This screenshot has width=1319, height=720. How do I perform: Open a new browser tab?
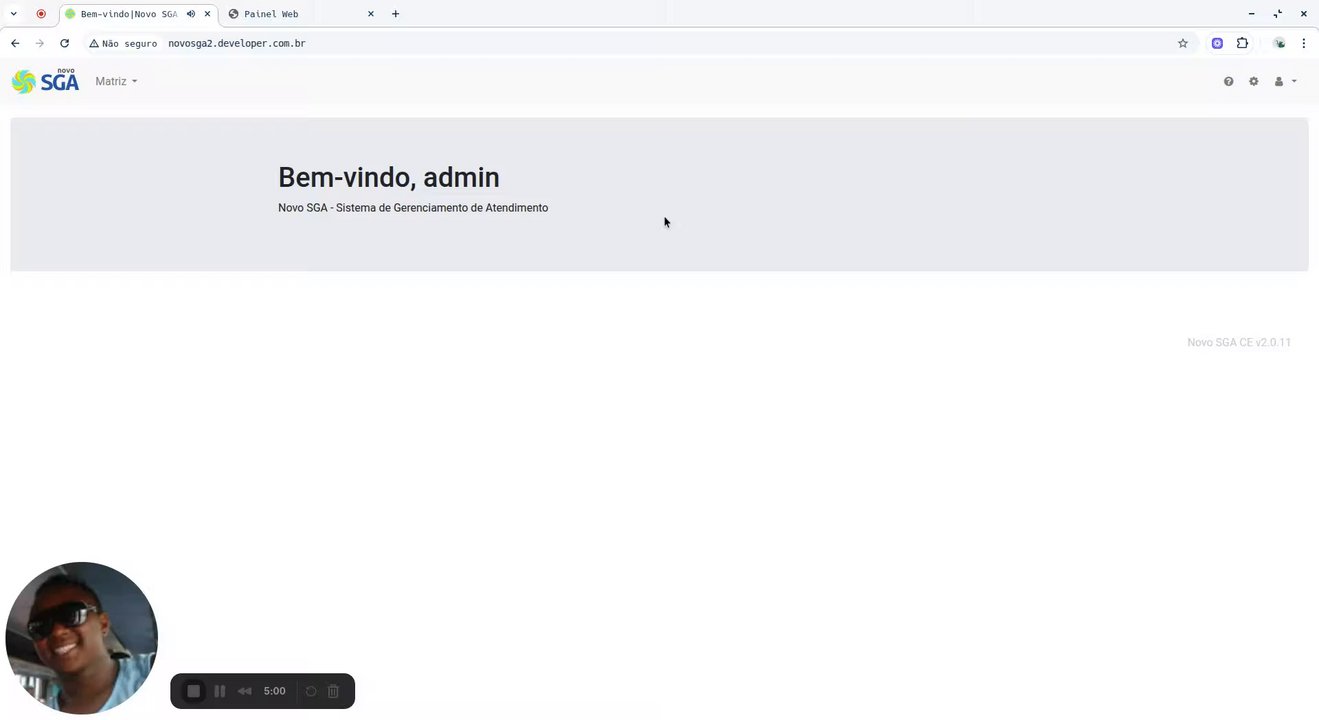396,14
